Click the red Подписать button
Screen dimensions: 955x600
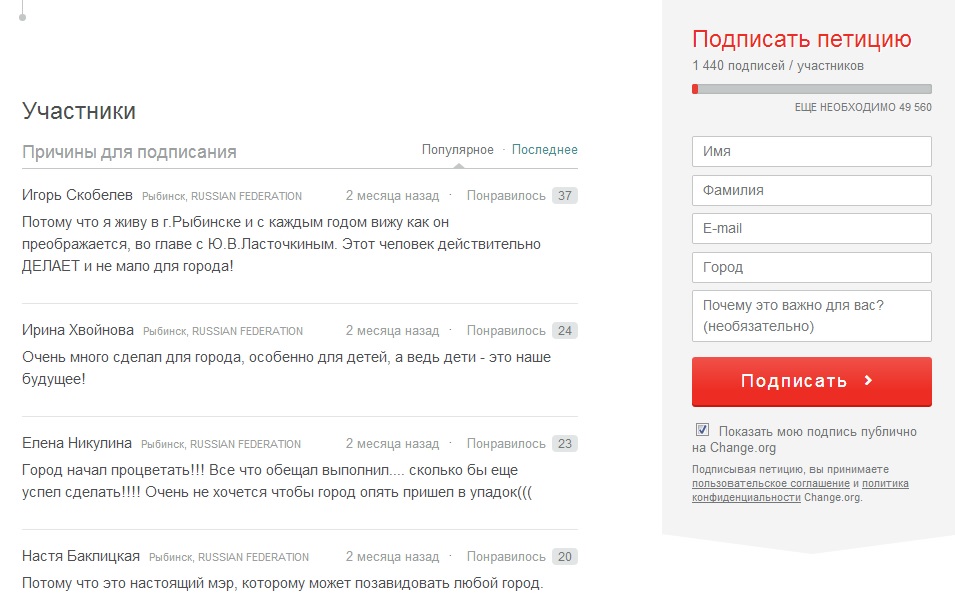pos(811,381)
